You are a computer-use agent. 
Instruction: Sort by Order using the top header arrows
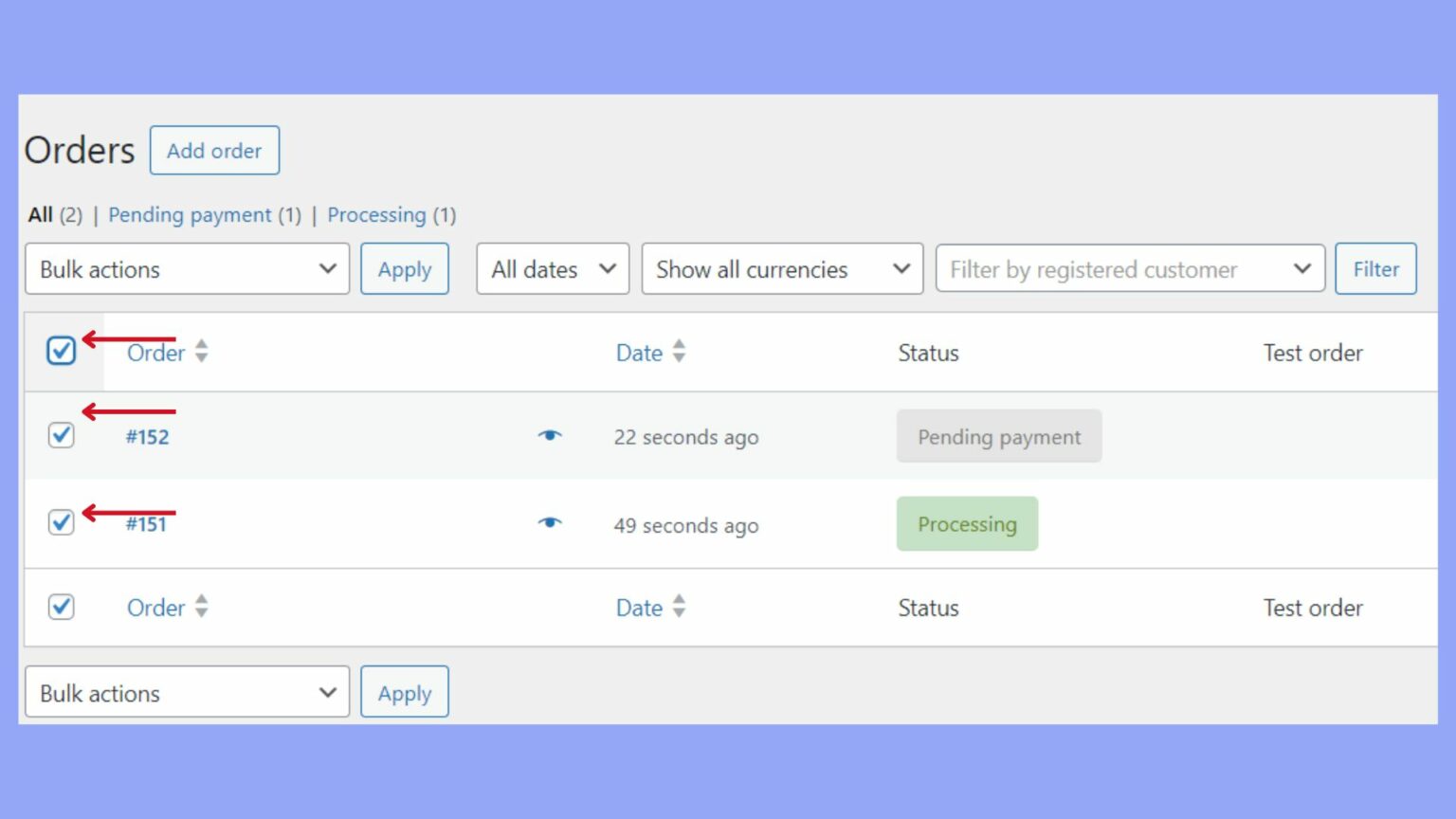pyautogui.click(x=201, y=352)
